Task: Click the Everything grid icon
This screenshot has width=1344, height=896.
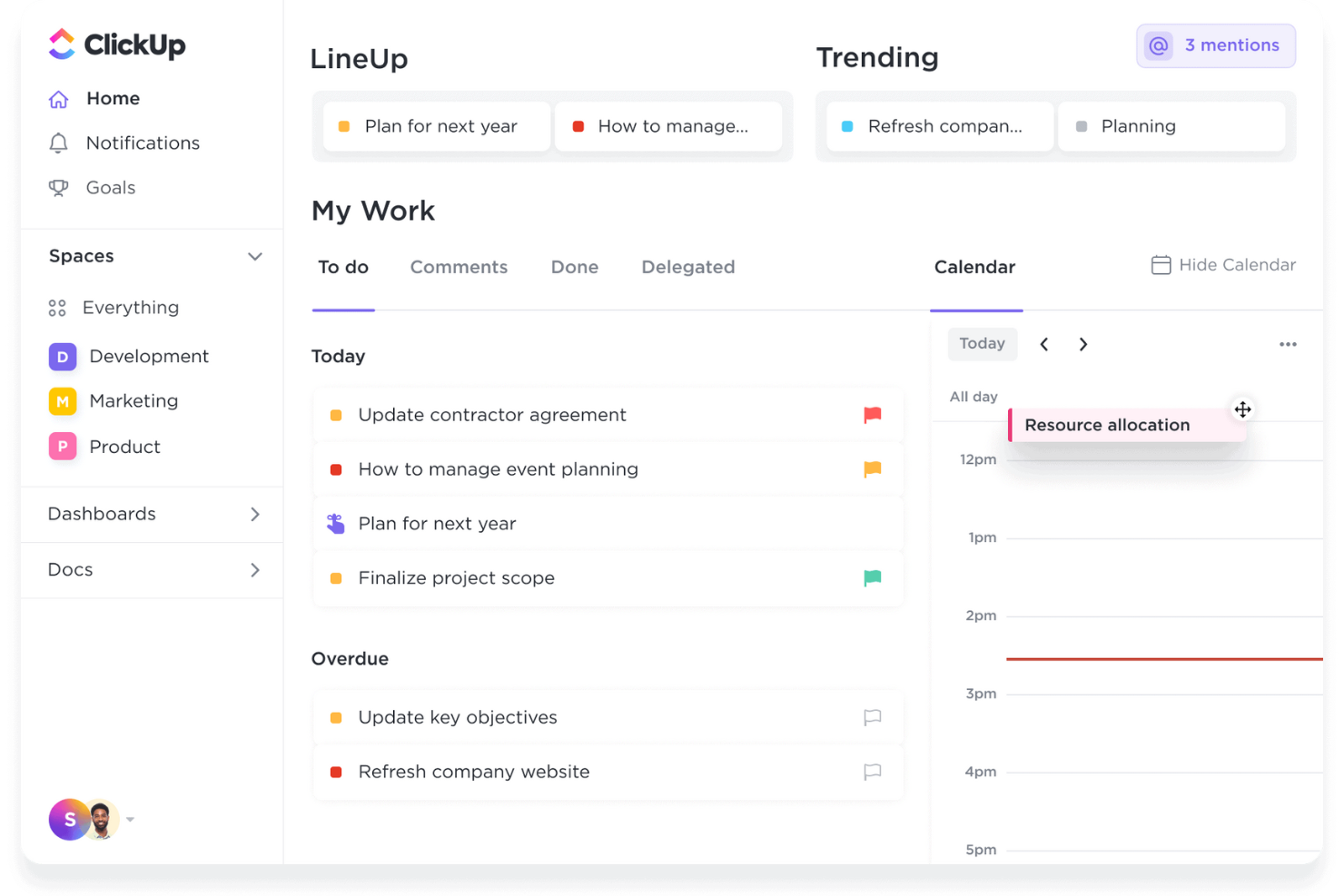Action: click(x=57, y=308)
